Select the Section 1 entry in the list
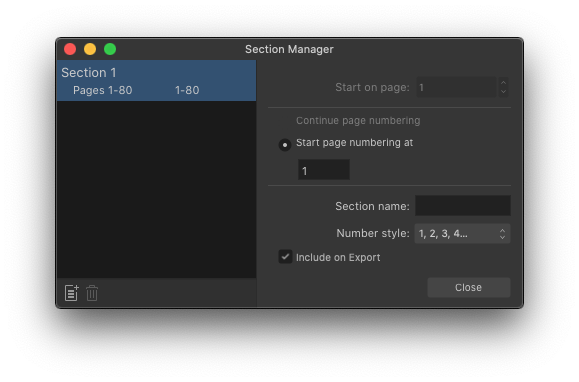 157,80
